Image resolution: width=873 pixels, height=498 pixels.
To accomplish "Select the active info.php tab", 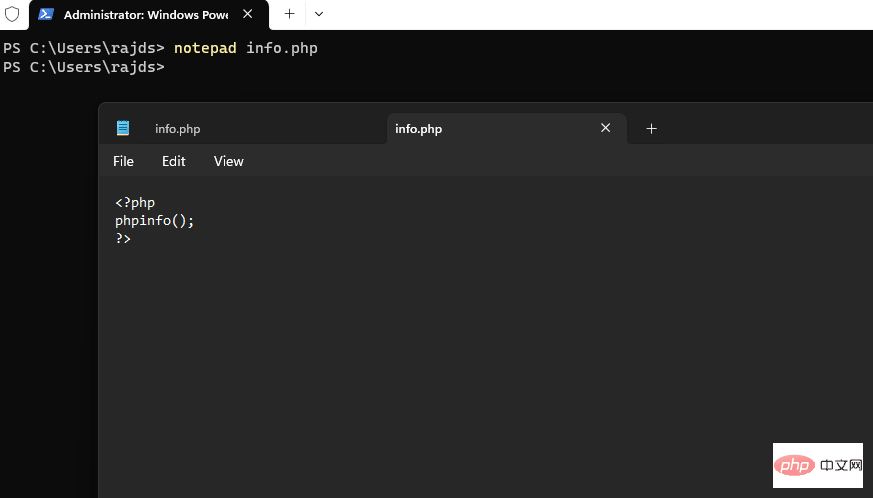I will pyautogui.click(x=419, y=129).
